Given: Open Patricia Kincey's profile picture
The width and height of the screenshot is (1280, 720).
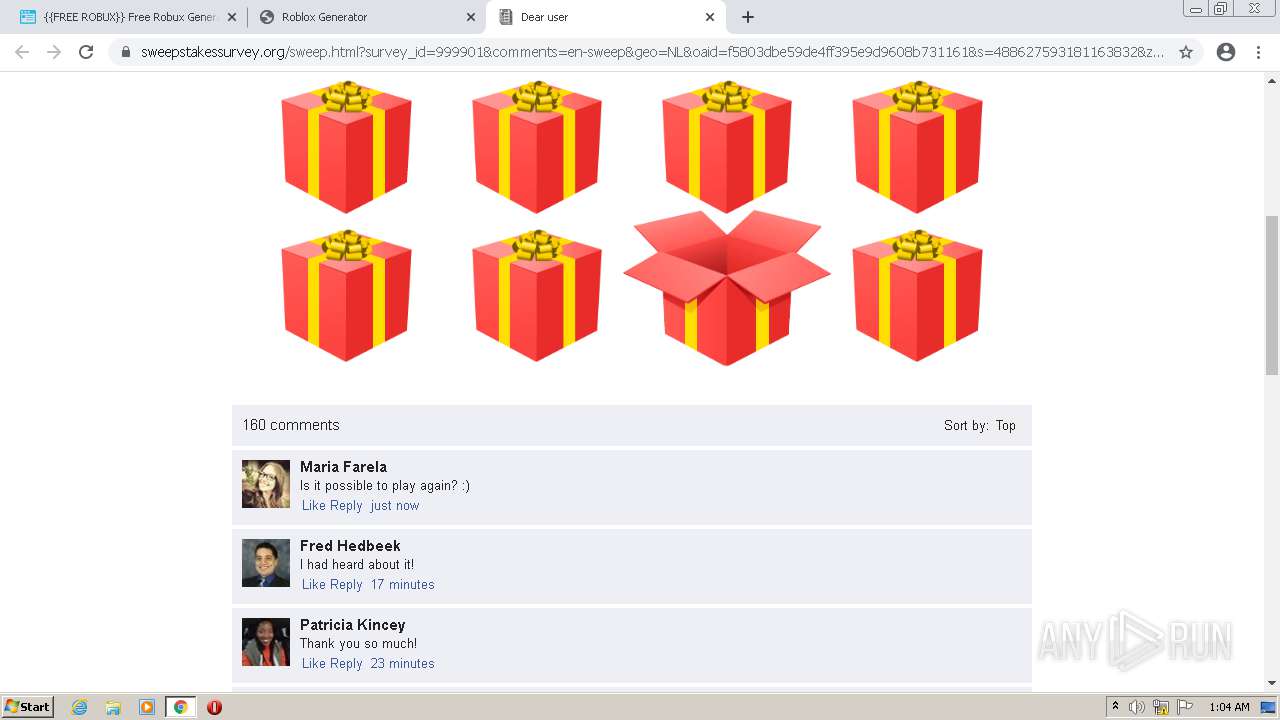Looking at the screenshot, I should (x=266, y=642).
